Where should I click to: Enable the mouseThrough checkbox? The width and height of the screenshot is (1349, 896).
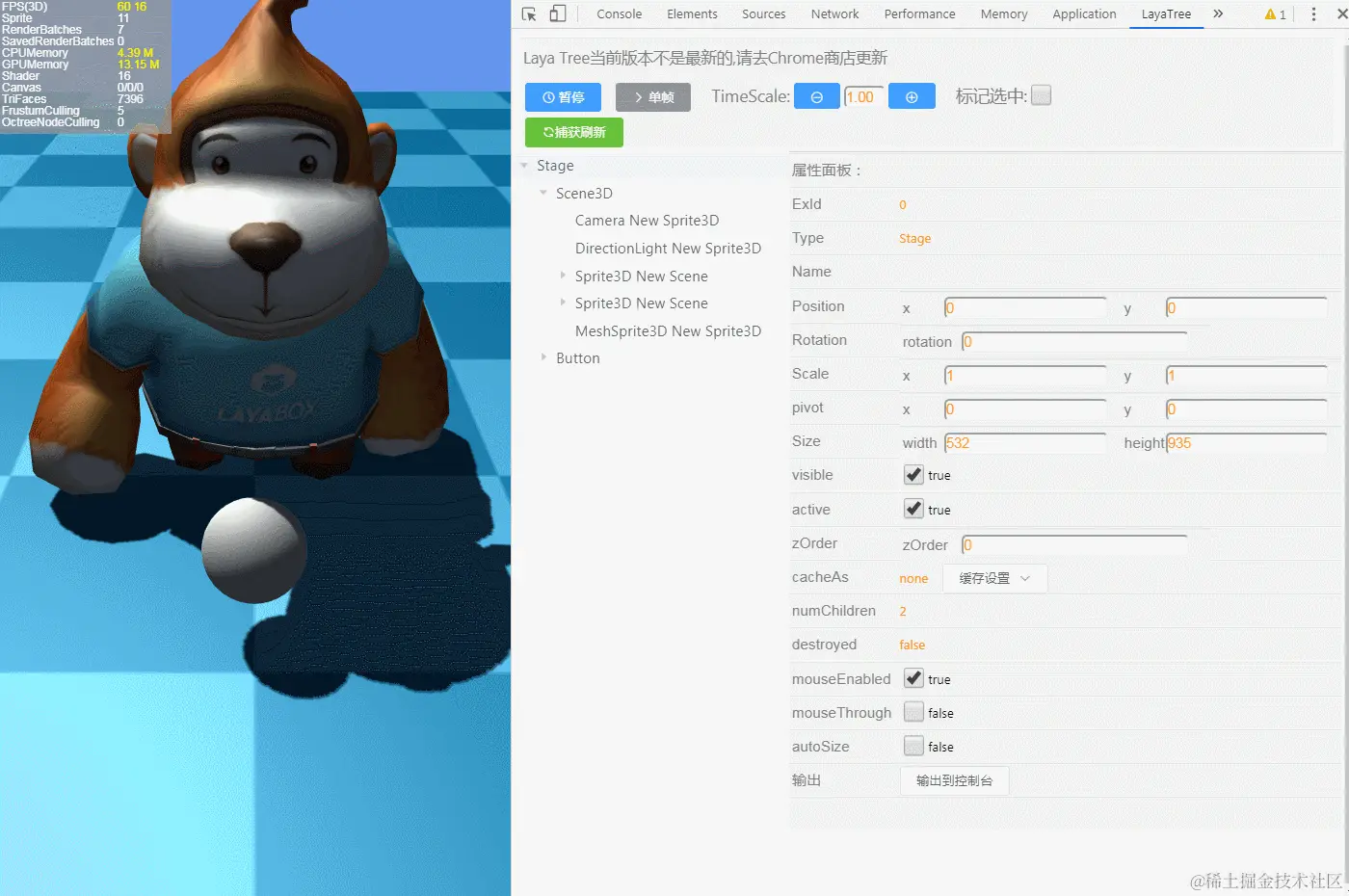(x=913, y=712)
